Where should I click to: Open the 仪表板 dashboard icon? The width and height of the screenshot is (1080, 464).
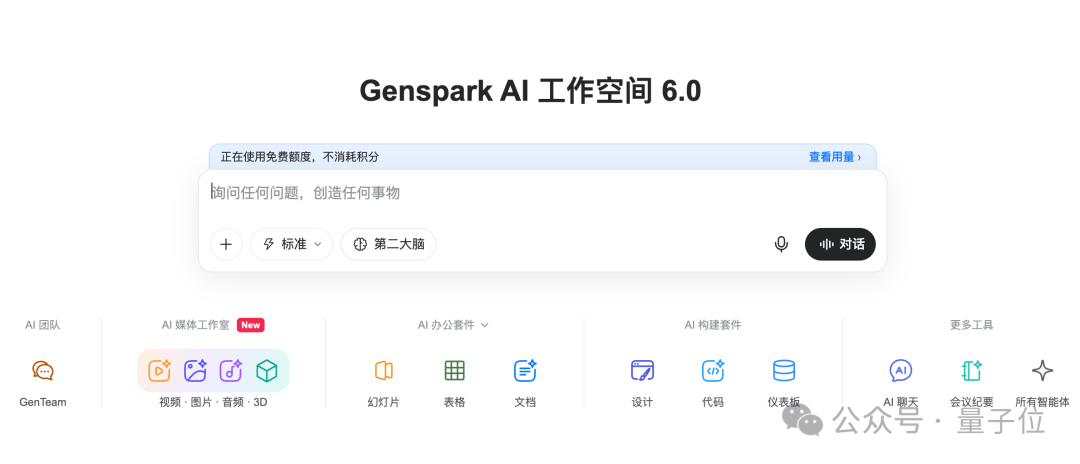pyautogui.click(x=784, y=371)
